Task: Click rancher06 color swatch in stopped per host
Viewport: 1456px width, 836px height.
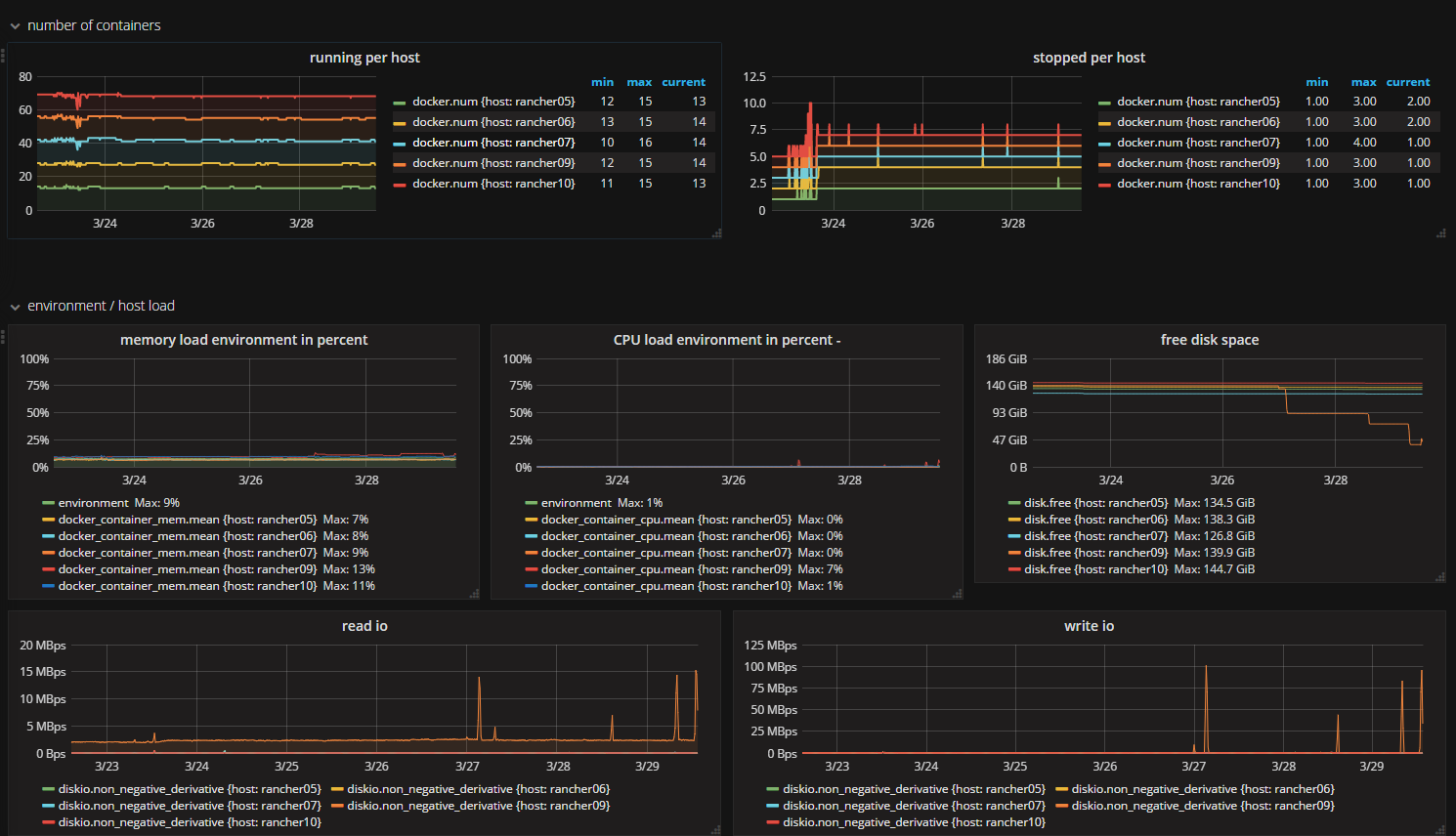Action: [1104, 123]
